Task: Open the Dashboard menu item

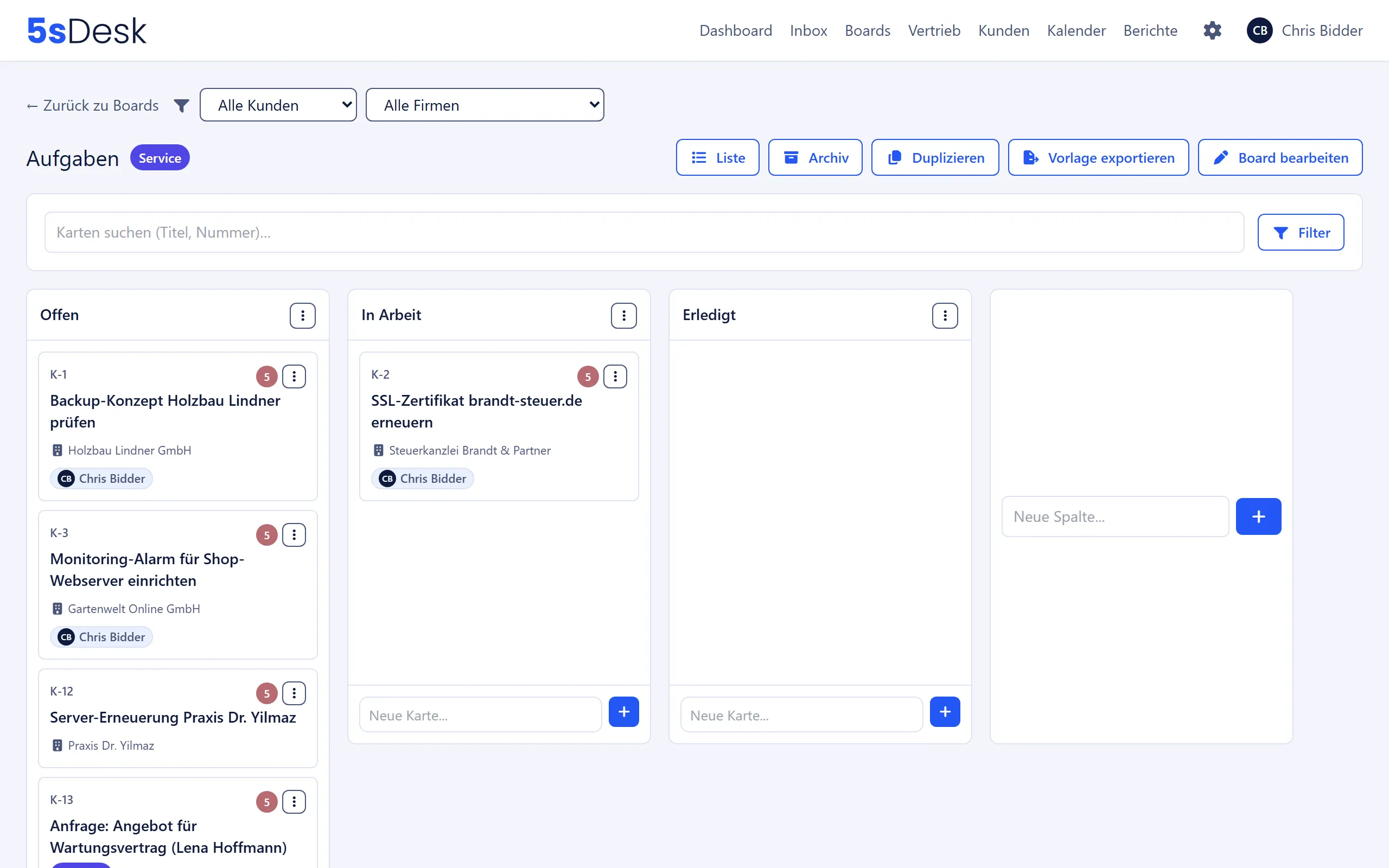Action: coord(735,30)
